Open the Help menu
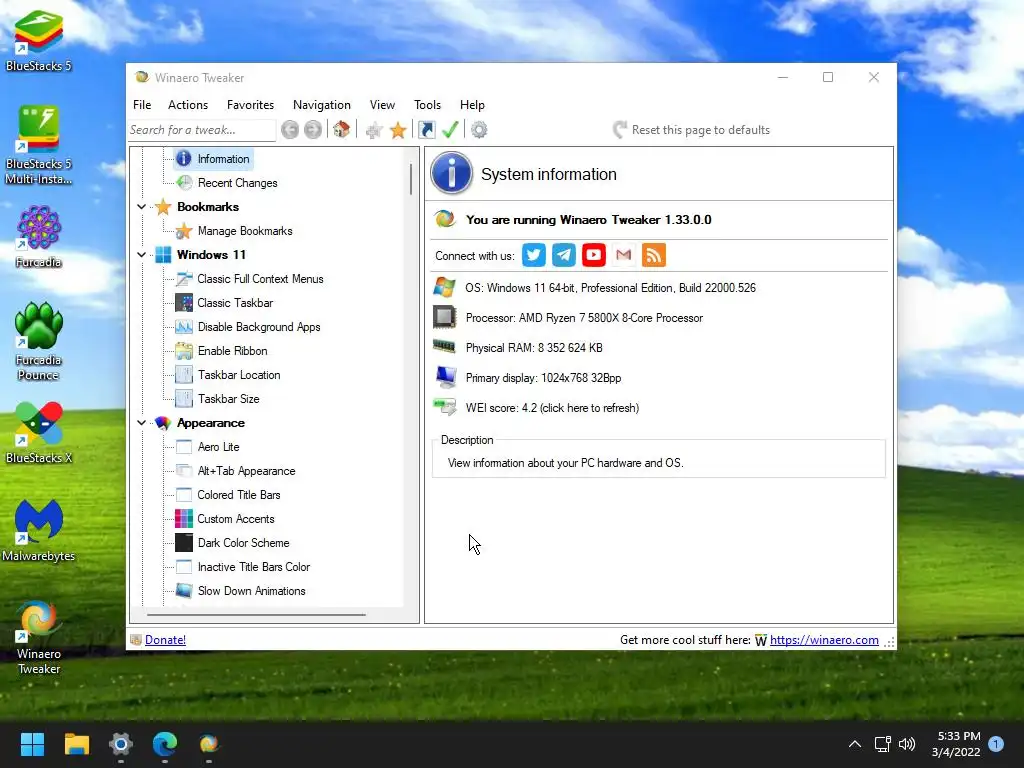Screen dimensions: 1024x768 click(472, 105)
